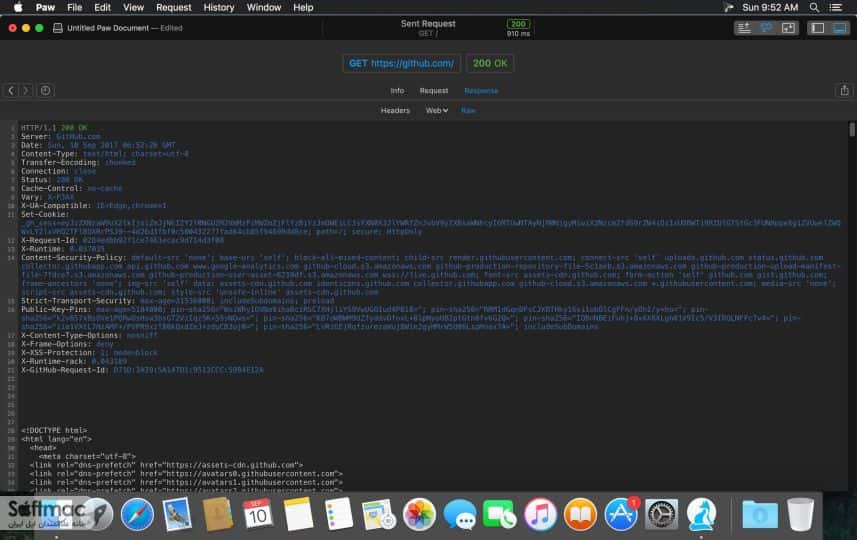Open Photos from the dock
857x540 pixels.
click(419, 514)
